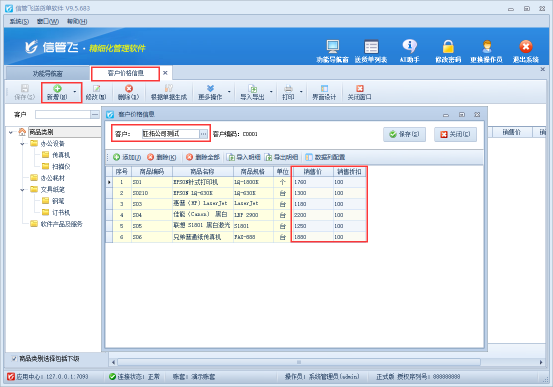This screenshot has height=387, width=553.
Task: Select the 办公耗材 tree item
Action: click(52, 178)
